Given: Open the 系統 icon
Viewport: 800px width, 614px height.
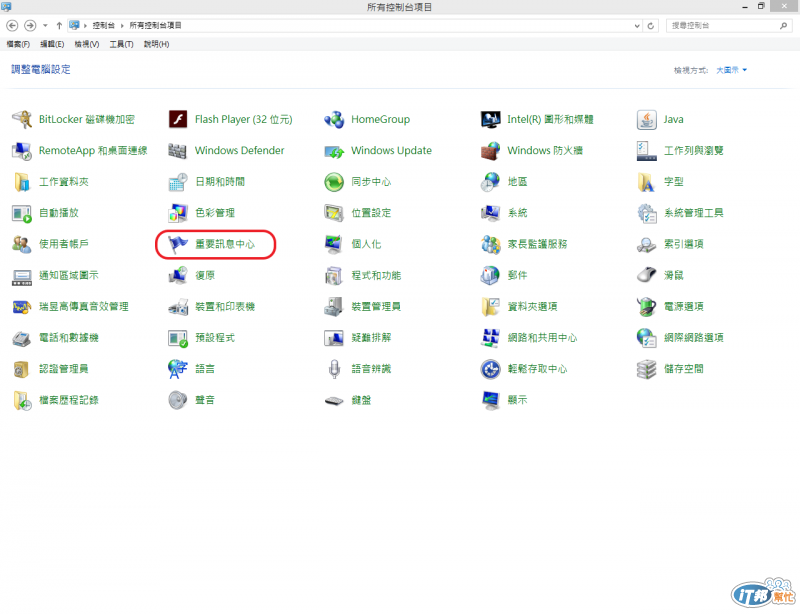Looking at the screenshot, I should (x=491, y=213).
